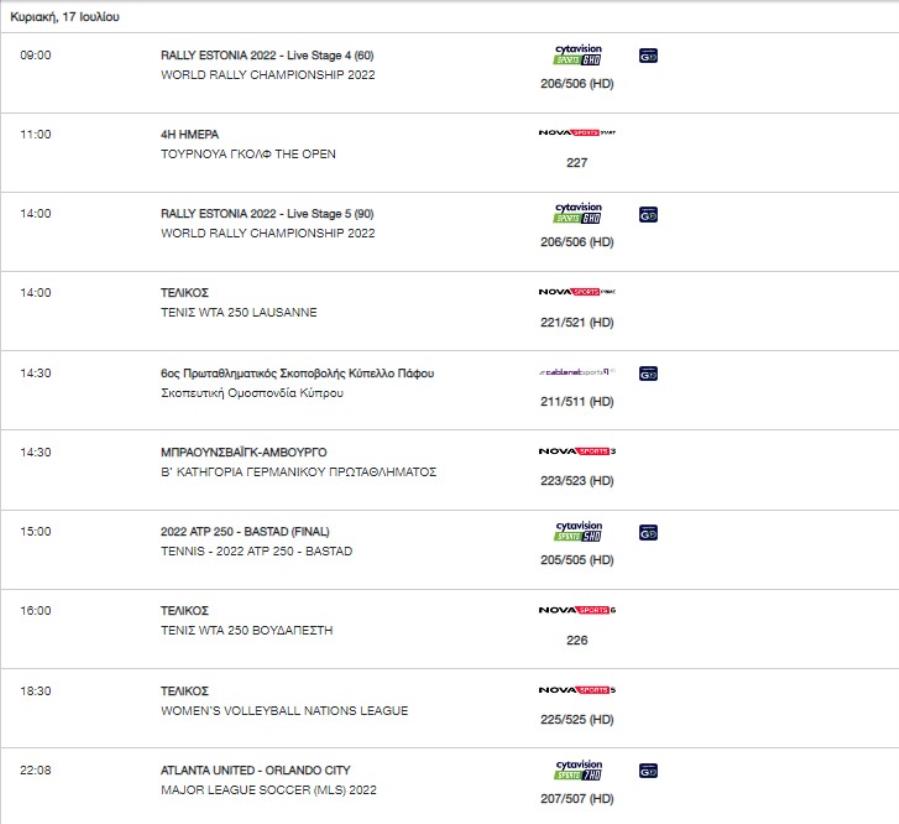Click Nova Sports 5 logo for volleyball final
This screenshot has height=824, width=899.
[577, 690]
